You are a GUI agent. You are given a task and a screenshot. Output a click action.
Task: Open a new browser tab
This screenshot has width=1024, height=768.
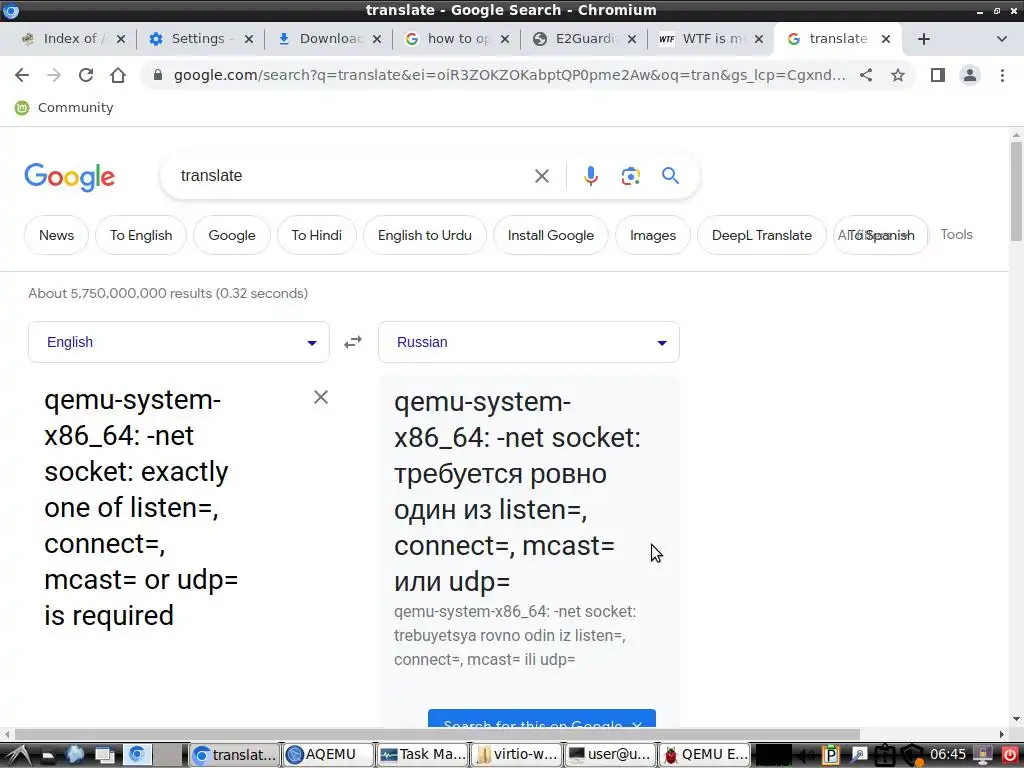pos(923,39)
